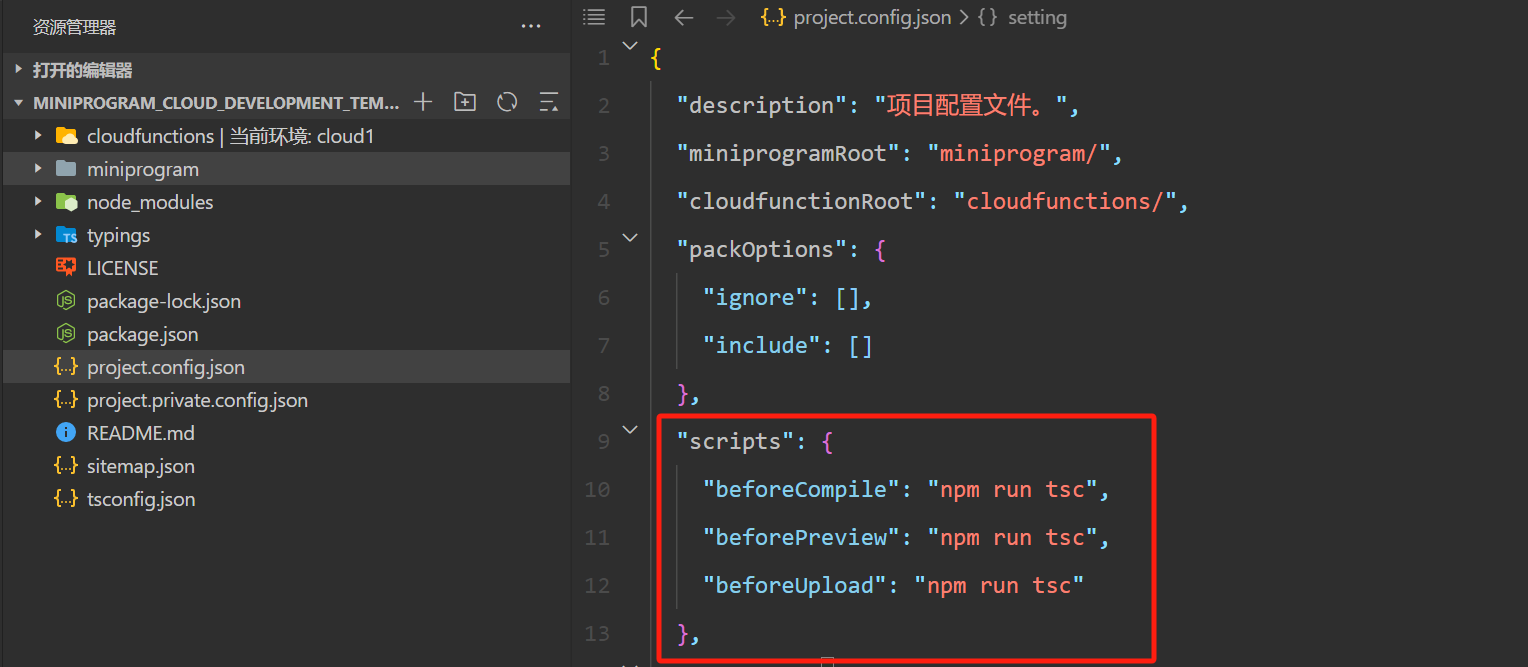1528x667 pixels.
Task: Click the setting breadcrumb segment
Action: 1036,17
